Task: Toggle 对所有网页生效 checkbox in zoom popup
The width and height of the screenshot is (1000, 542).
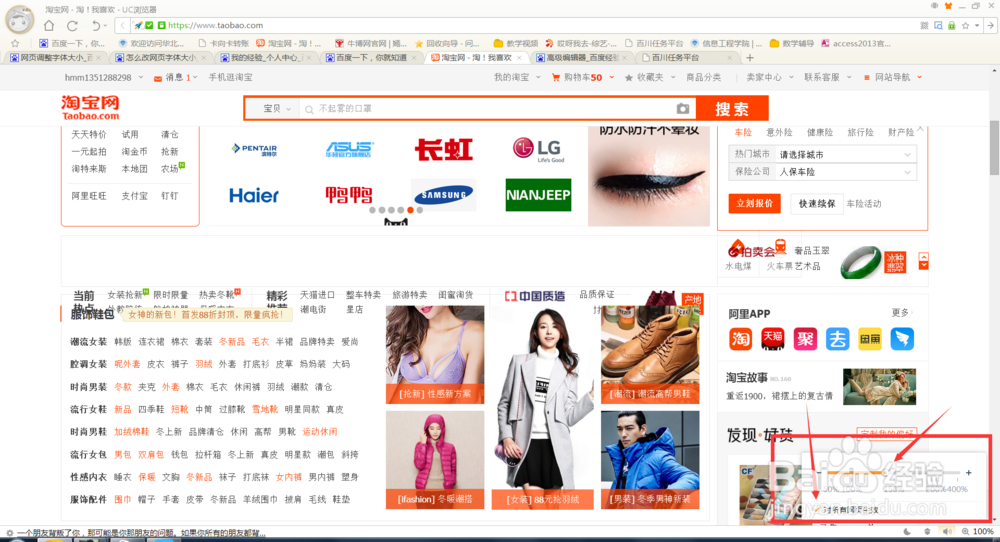Action: click(x=818, y=509)
